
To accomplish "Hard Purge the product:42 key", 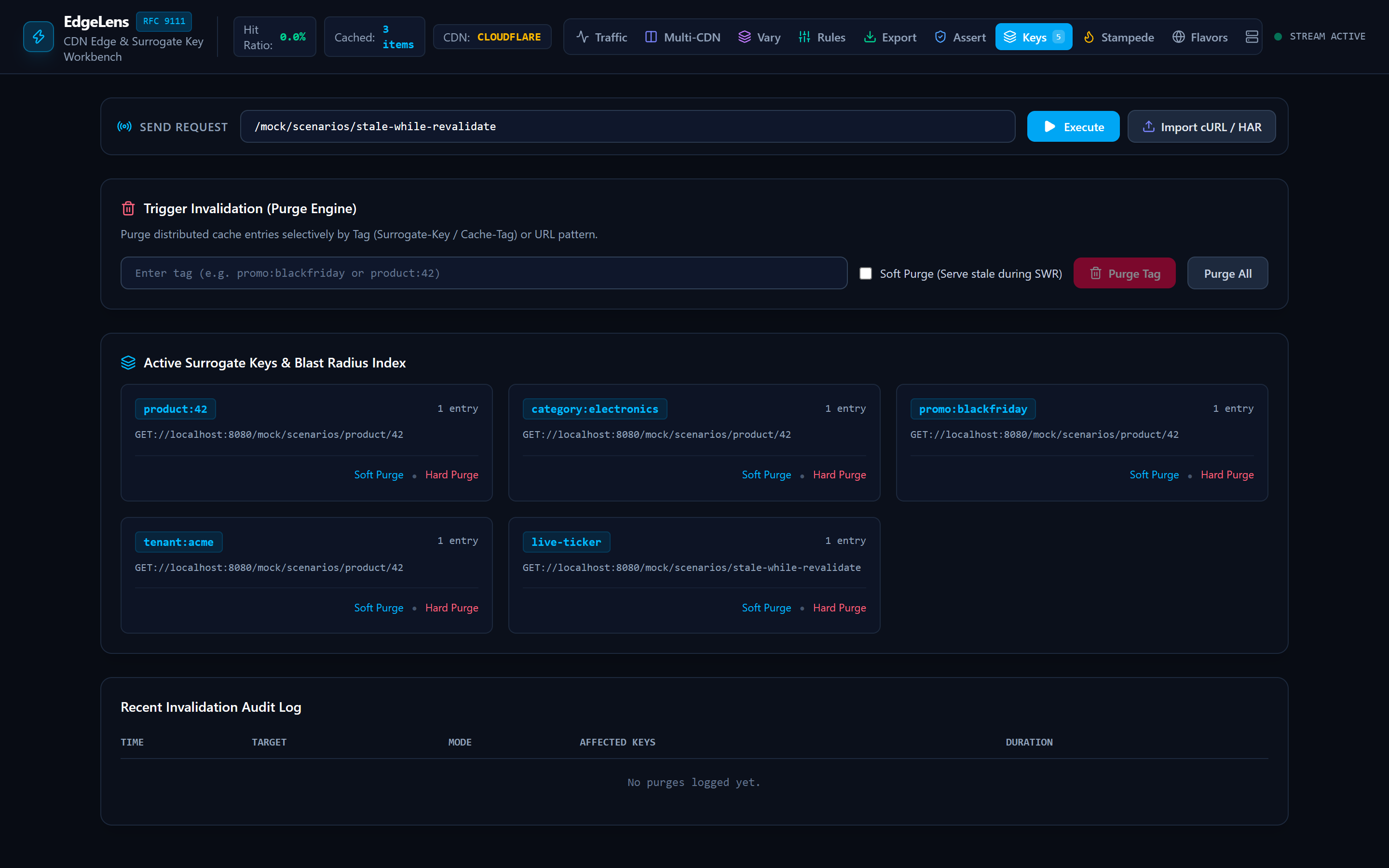I will (x=452, y=475).
